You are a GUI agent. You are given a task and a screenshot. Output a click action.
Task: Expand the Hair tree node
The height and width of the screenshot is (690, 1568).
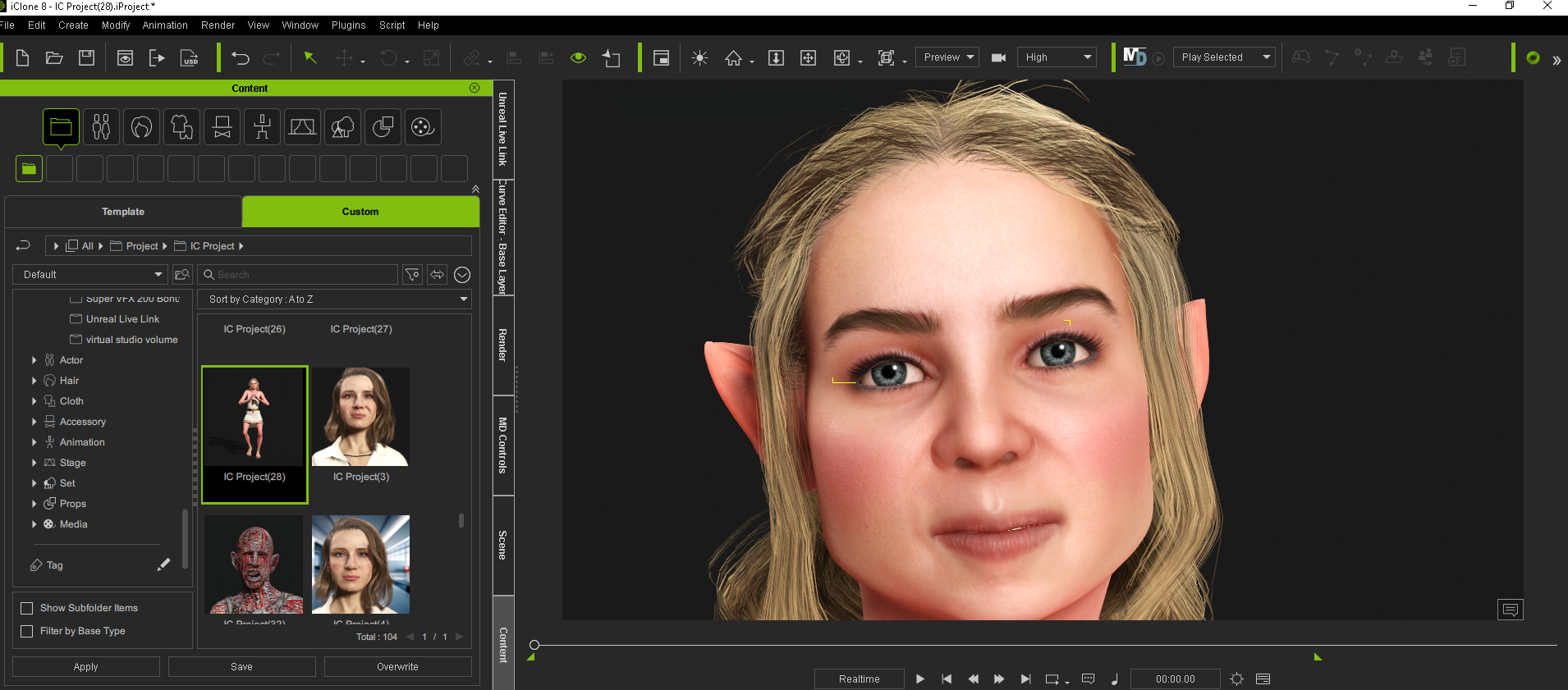[x=34, y=381]
